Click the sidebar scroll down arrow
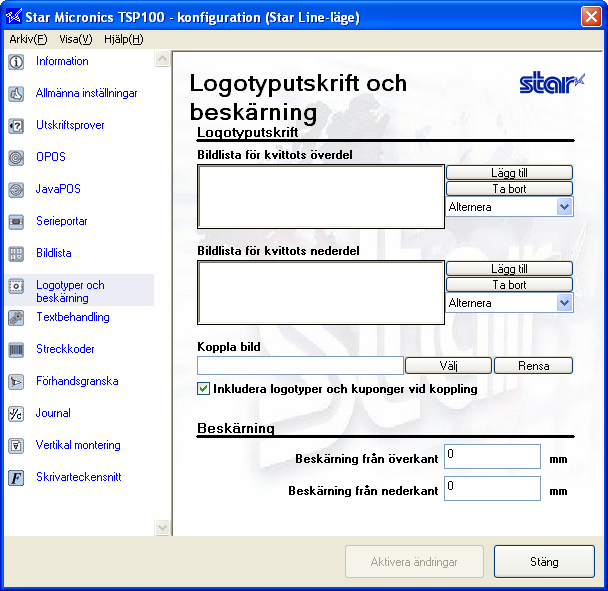 [162, 527]
